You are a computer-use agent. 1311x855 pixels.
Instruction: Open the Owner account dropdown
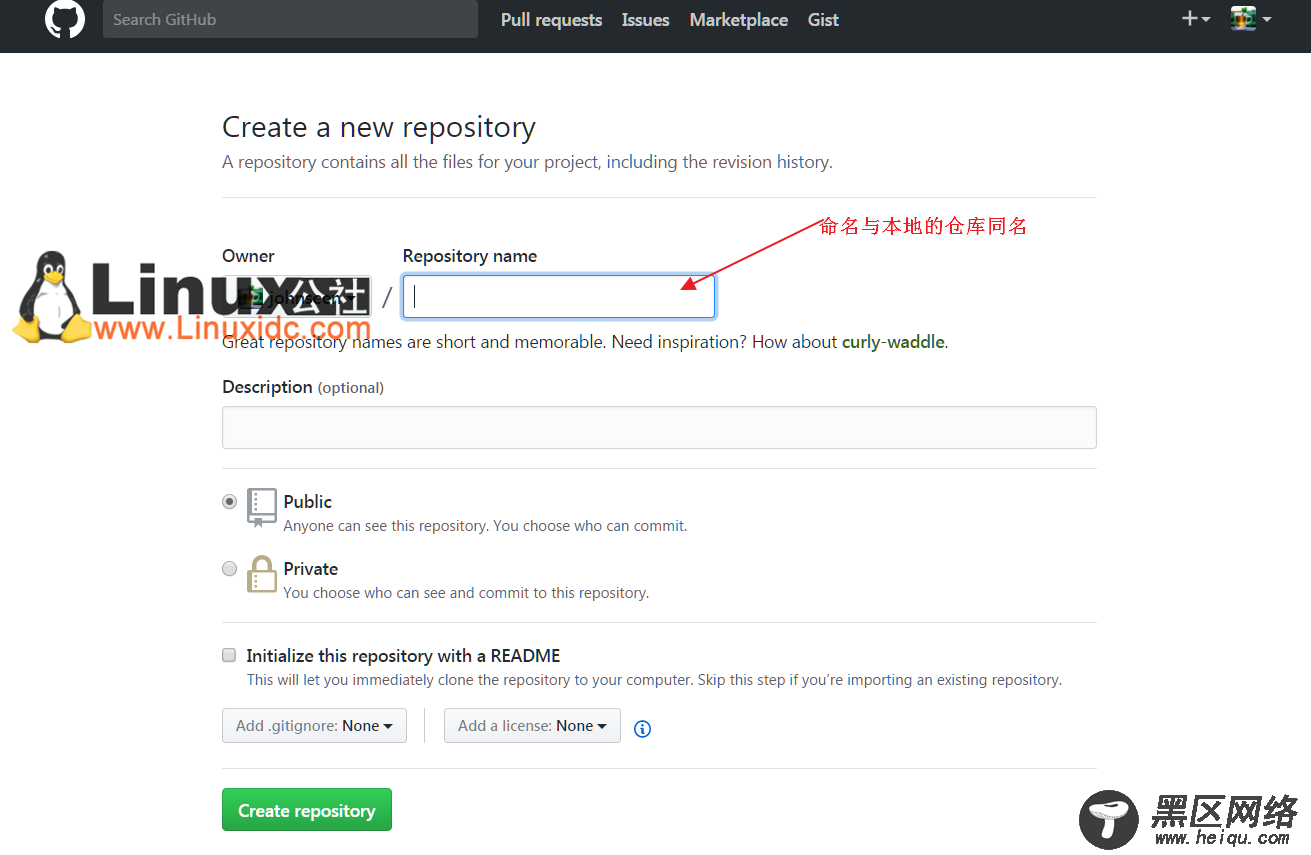[296, 297]
